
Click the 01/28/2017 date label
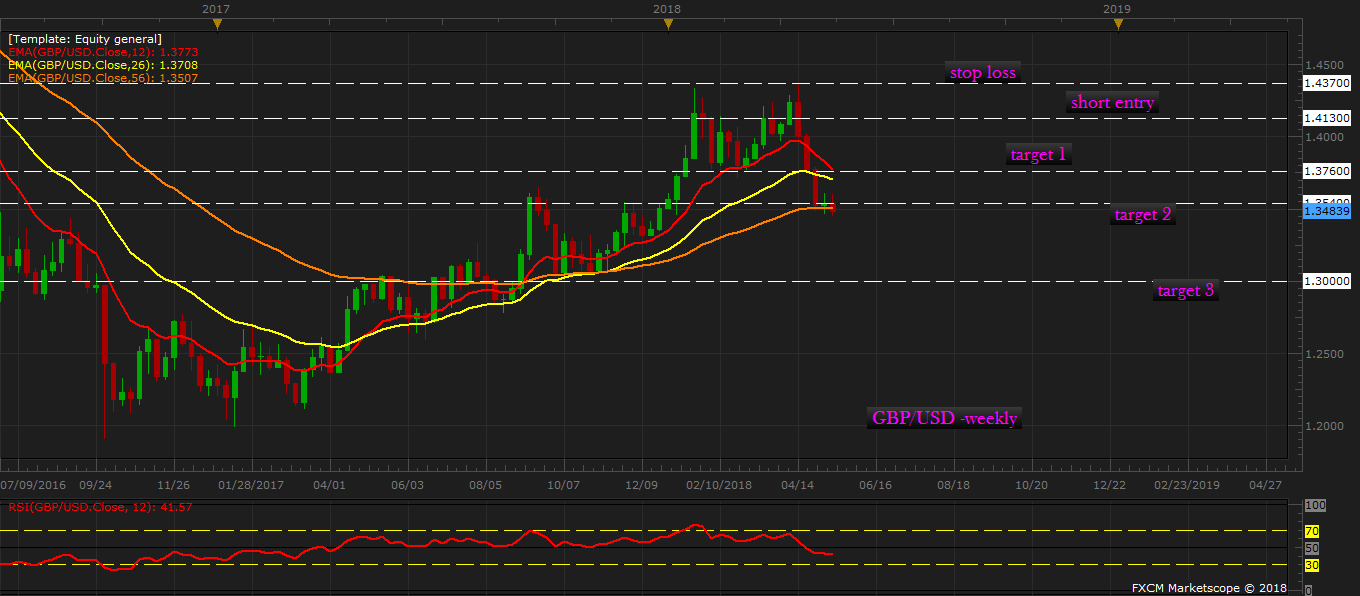[250, 484]
